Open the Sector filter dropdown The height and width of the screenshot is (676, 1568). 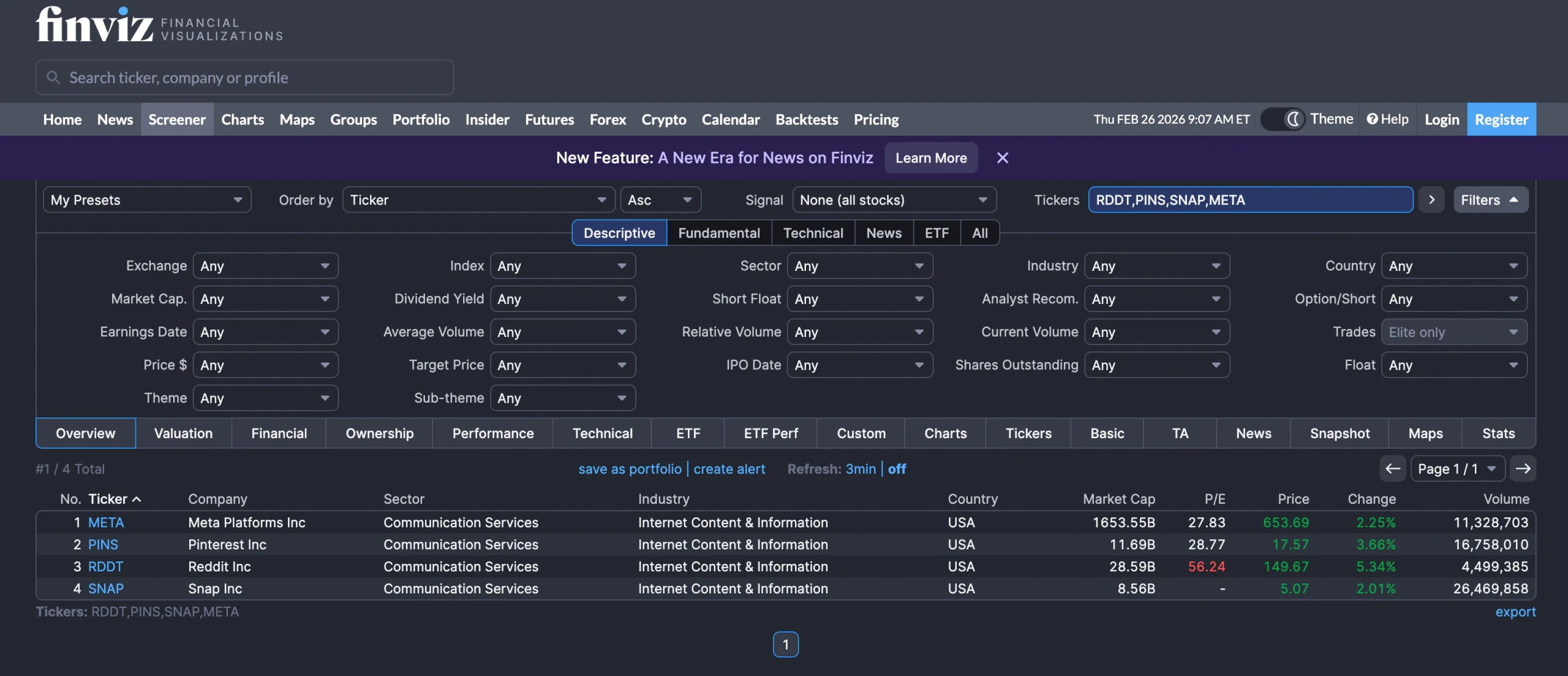859,266
